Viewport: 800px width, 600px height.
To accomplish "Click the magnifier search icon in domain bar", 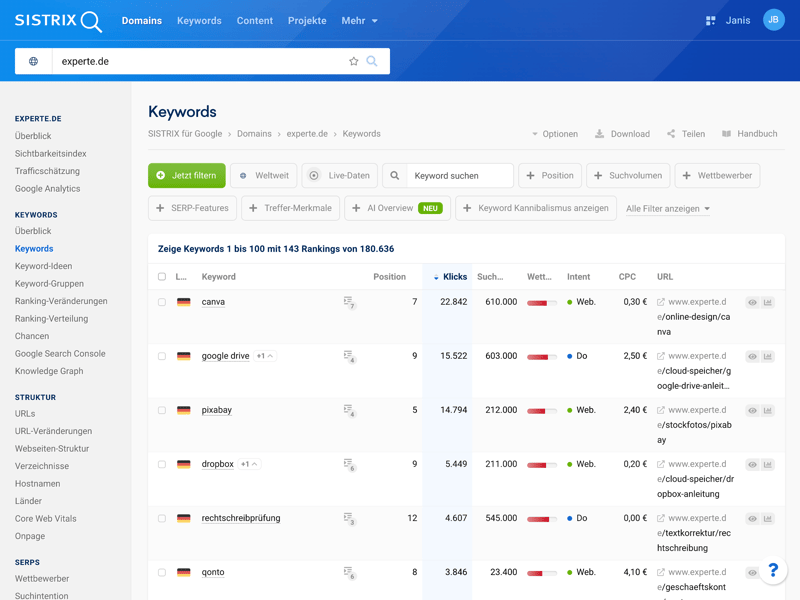I will 372,61.
